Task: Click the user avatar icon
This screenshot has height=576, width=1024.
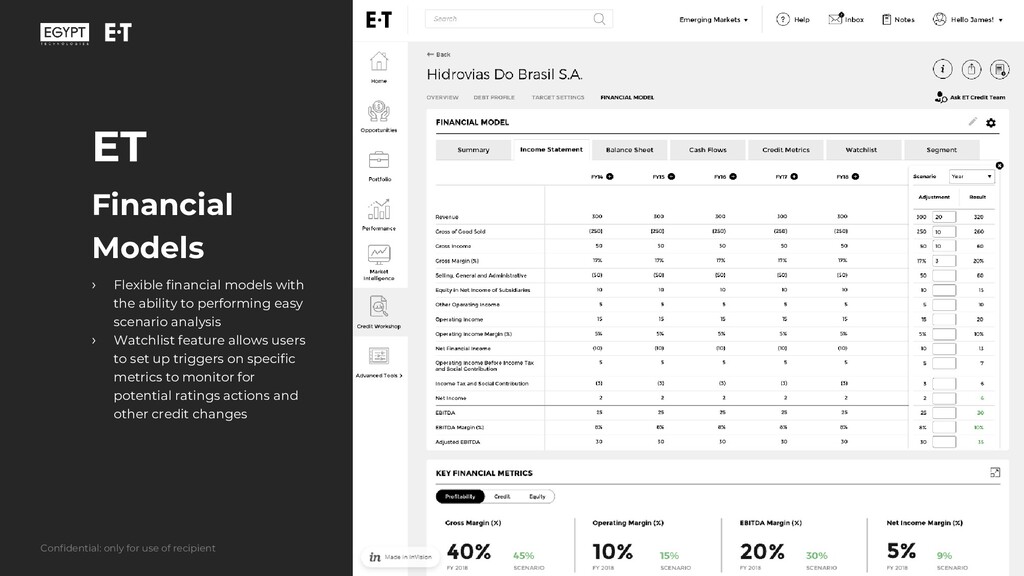Action: coord(939,20)
